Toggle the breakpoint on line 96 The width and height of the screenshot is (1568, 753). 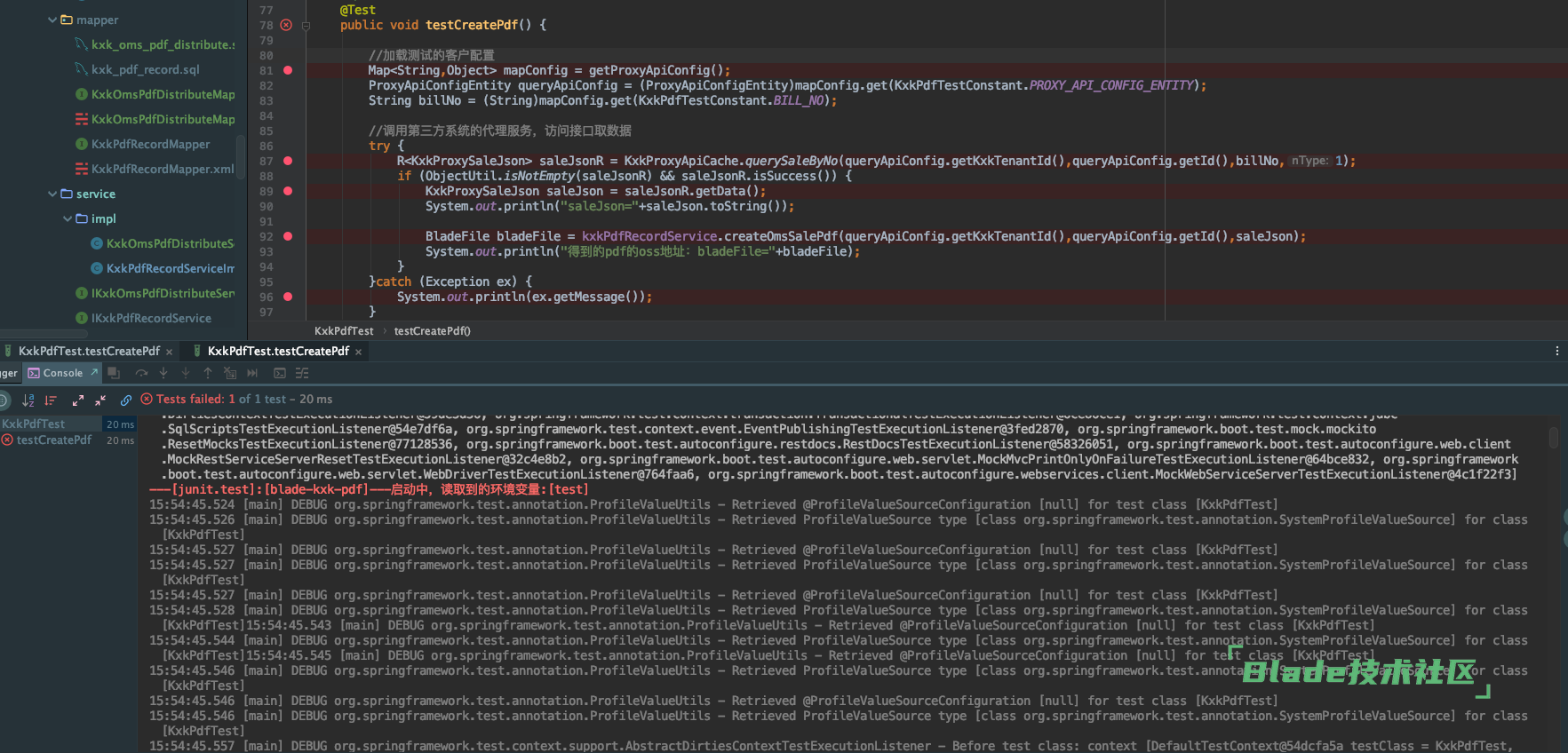coord(288,297)
